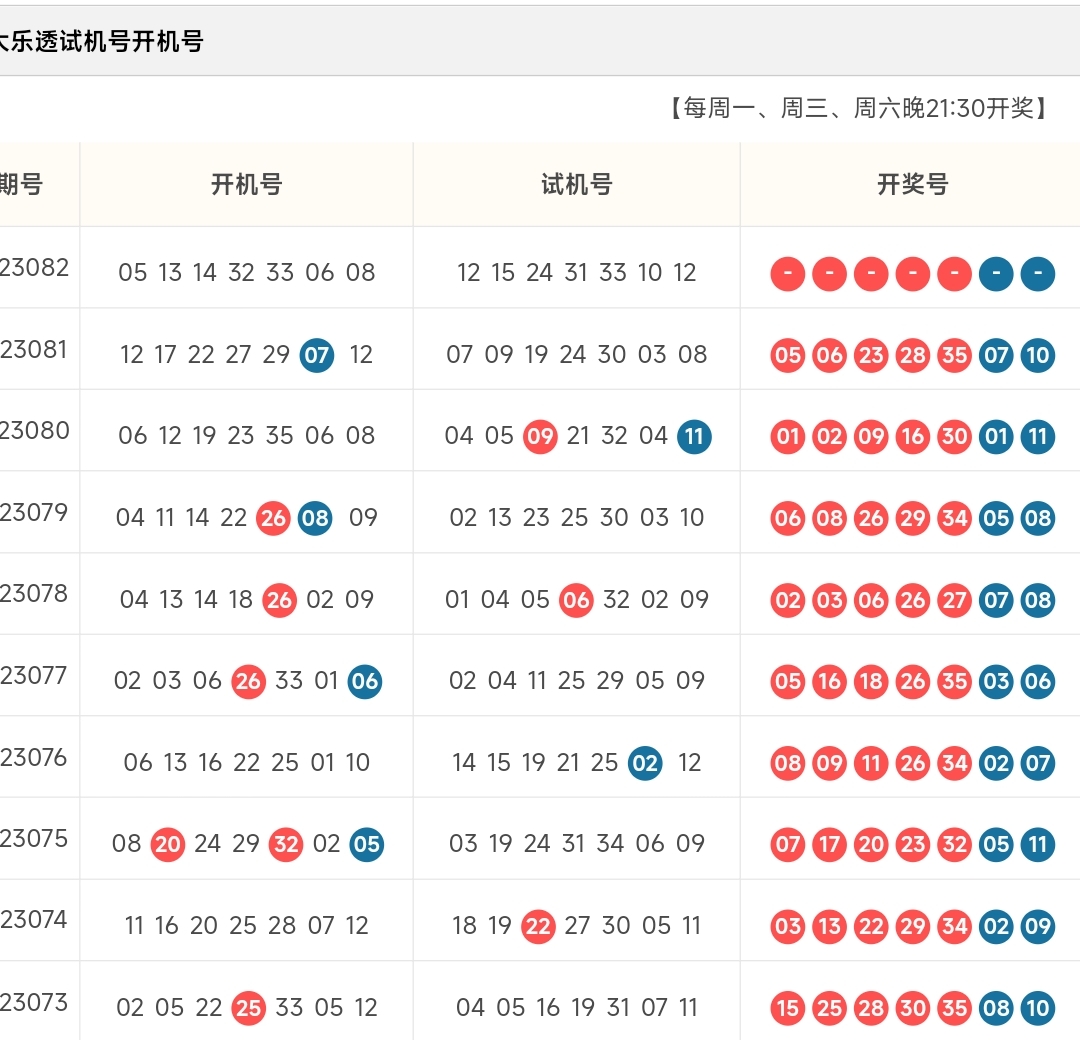The image size is (1080, 1040).
Task: Click red ball 17 in 23075's 开奖号 column
Action: (829, 844)
